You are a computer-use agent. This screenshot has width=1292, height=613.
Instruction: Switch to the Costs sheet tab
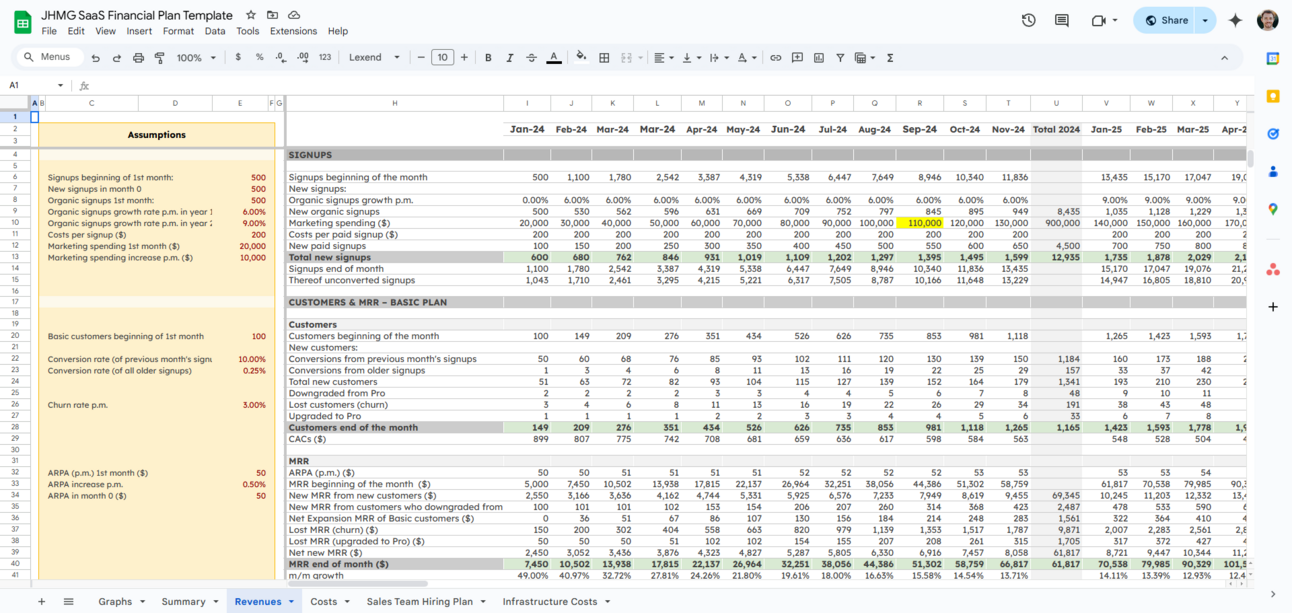pos(323,602)
